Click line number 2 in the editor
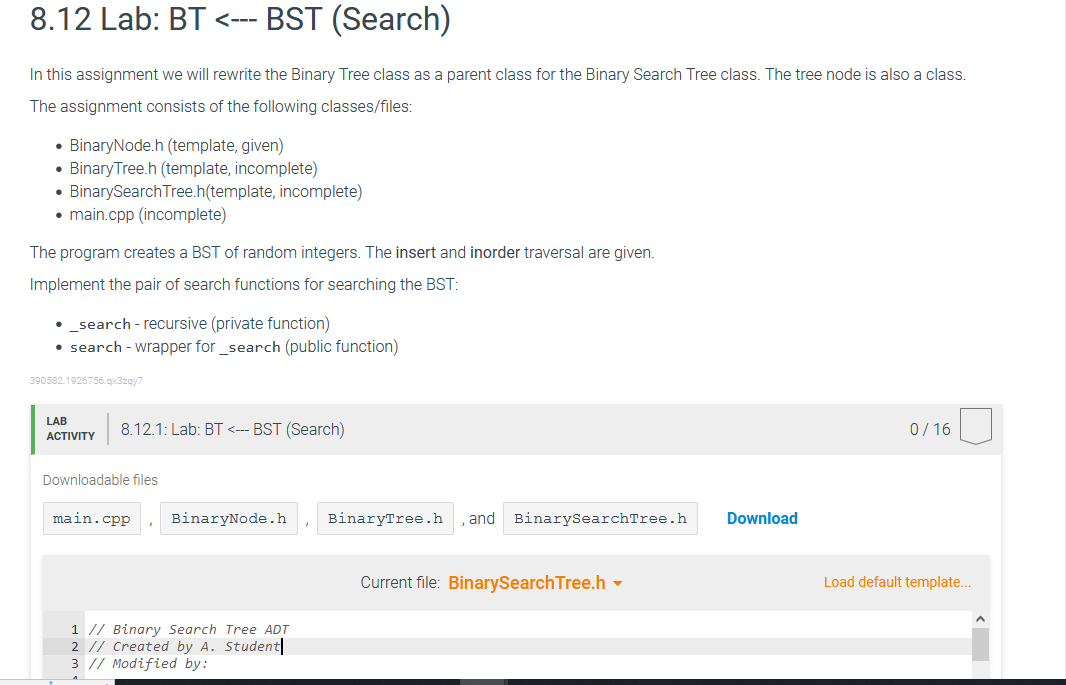Viewport: 1066px width, 685px height. (x=73, y=646)
